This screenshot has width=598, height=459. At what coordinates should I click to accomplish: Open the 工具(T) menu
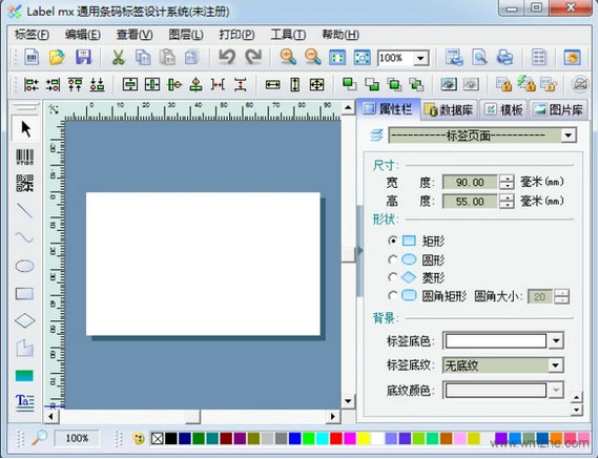(x=288, y=35)
